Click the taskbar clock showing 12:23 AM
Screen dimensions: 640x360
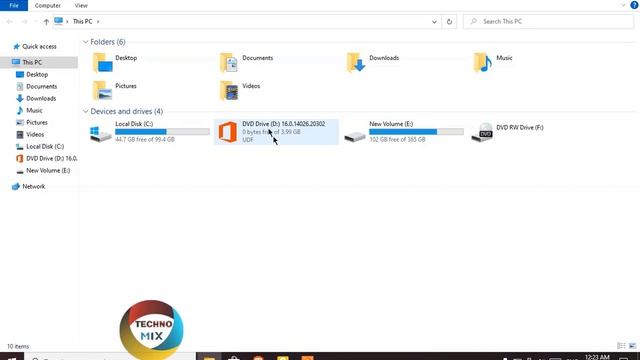(598, 357)
